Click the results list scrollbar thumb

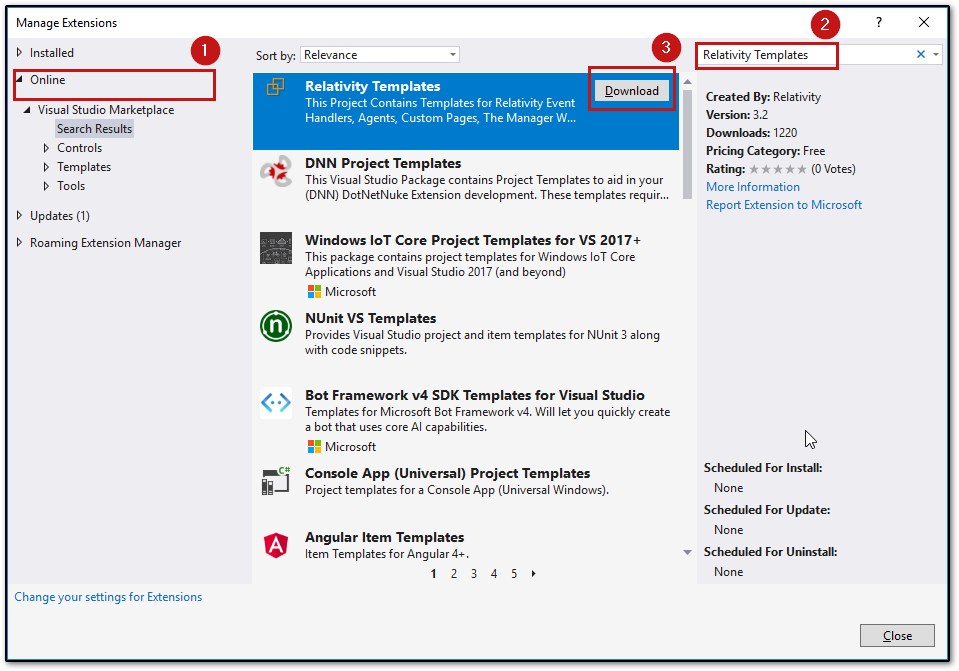687,144
